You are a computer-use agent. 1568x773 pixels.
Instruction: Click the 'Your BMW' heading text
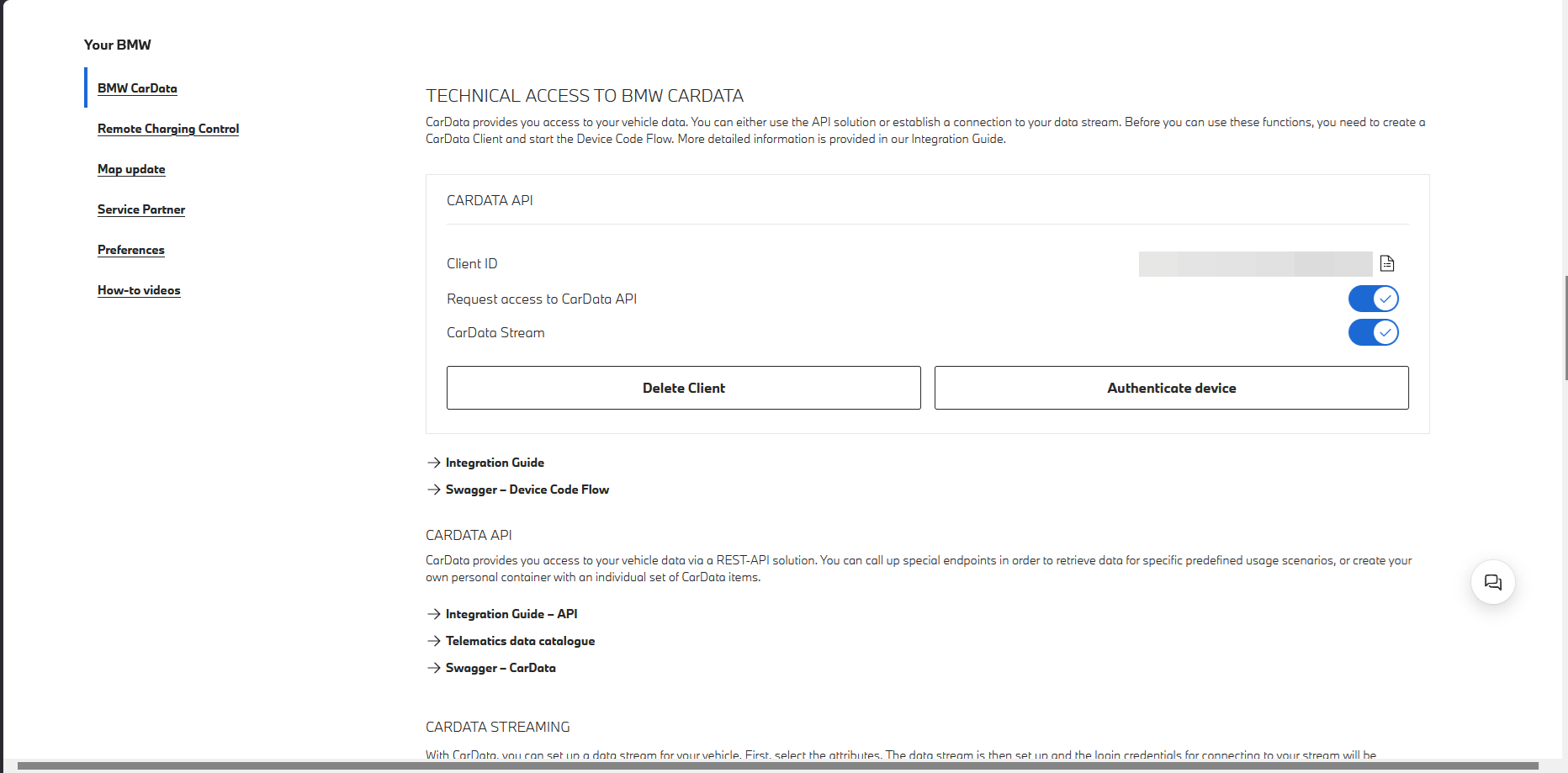click(118, 45)
